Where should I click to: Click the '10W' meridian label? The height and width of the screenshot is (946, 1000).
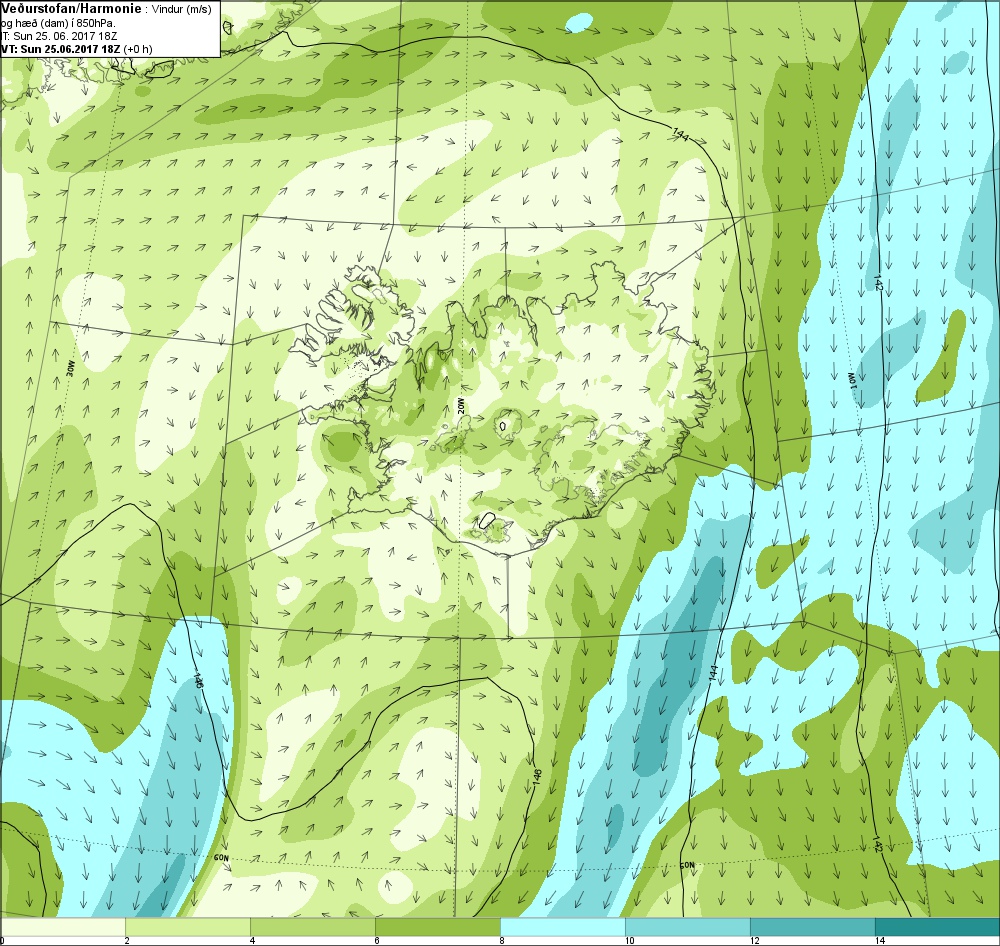point(851,380)
